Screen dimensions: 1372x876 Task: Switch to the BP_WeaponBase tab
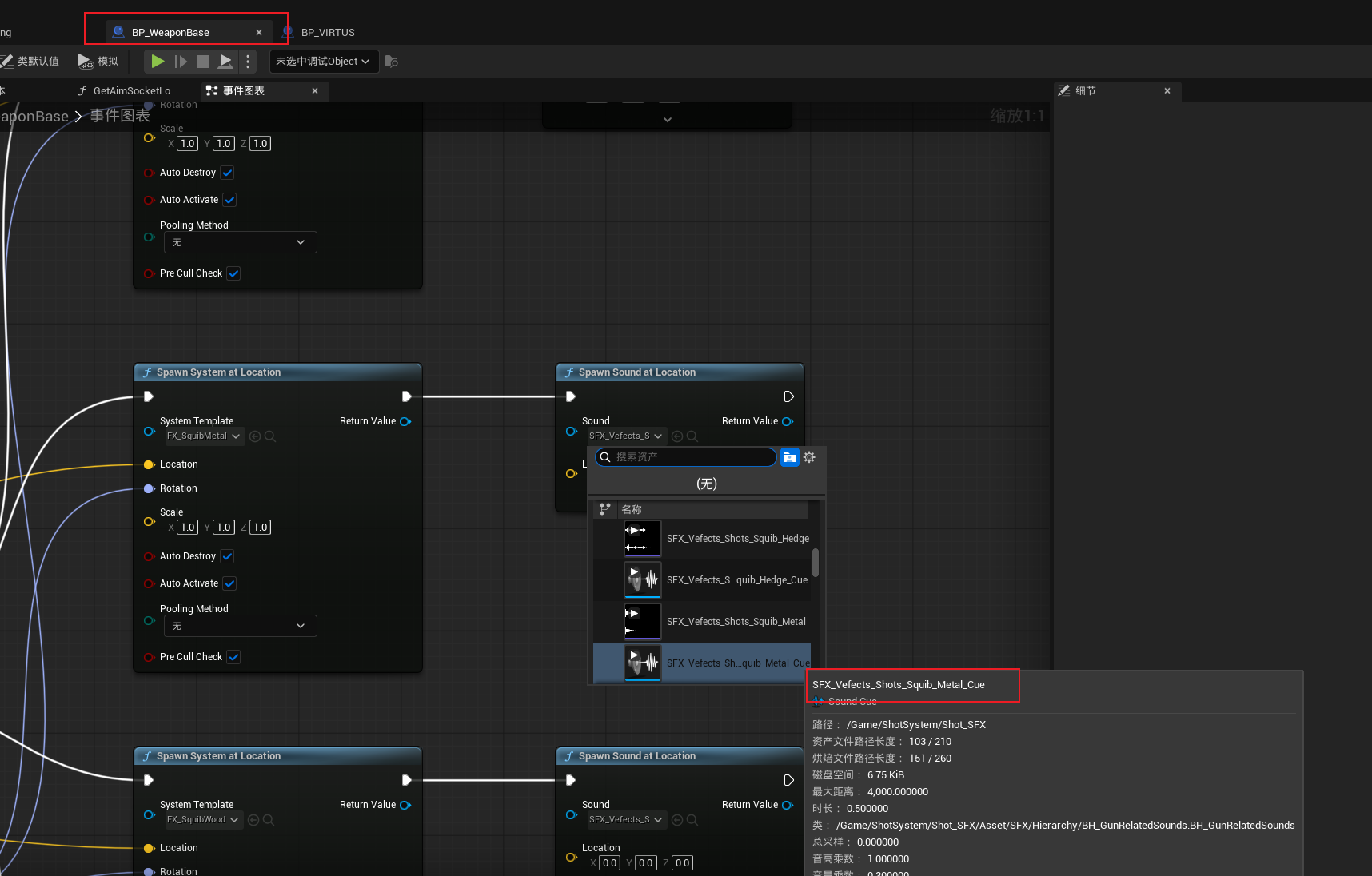(170, 32)
